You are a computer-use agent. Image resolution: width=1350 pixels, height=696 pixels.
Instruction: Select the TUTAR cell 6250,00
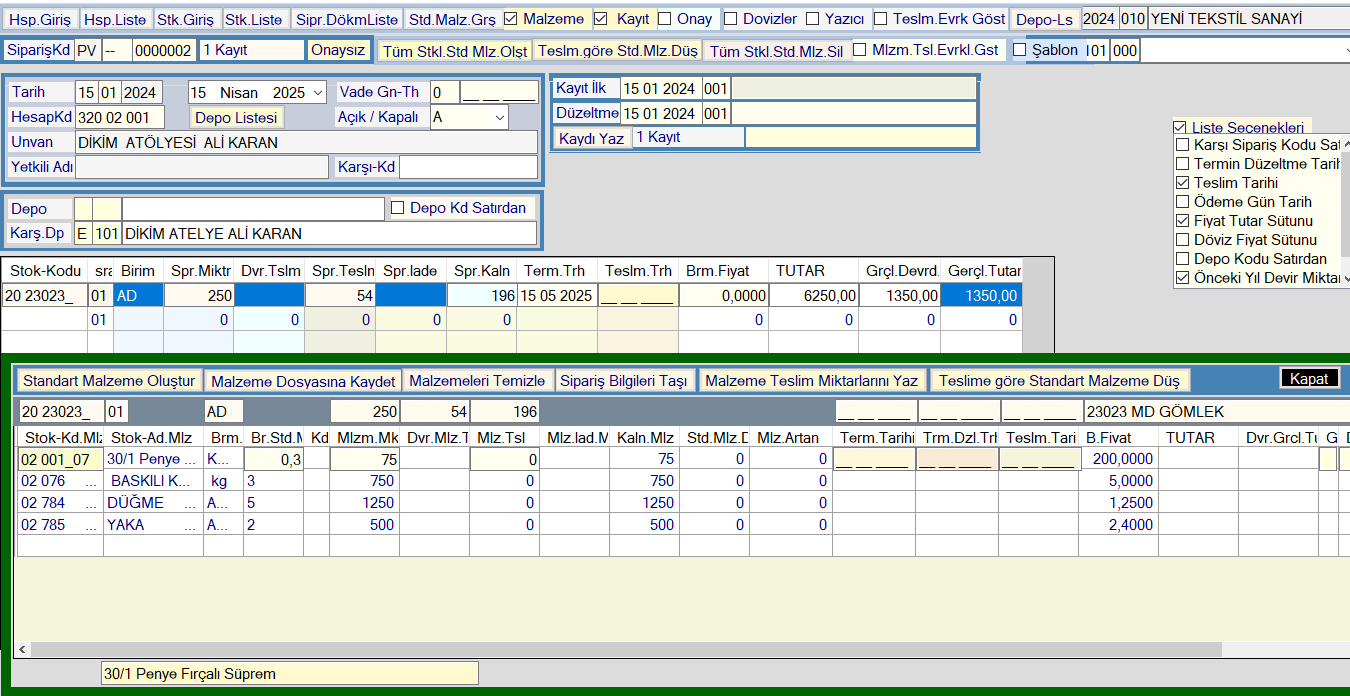812,296
